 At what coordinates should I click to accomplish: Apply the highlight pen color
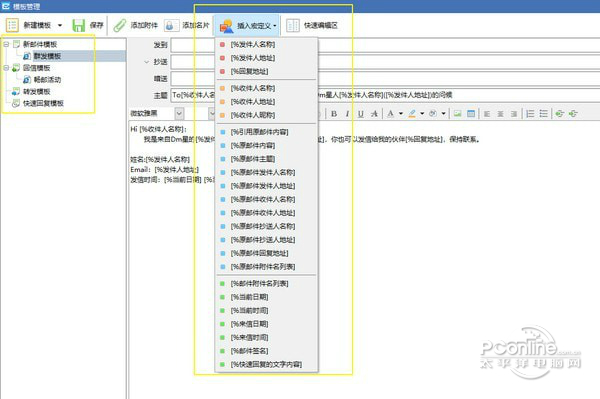412,114
